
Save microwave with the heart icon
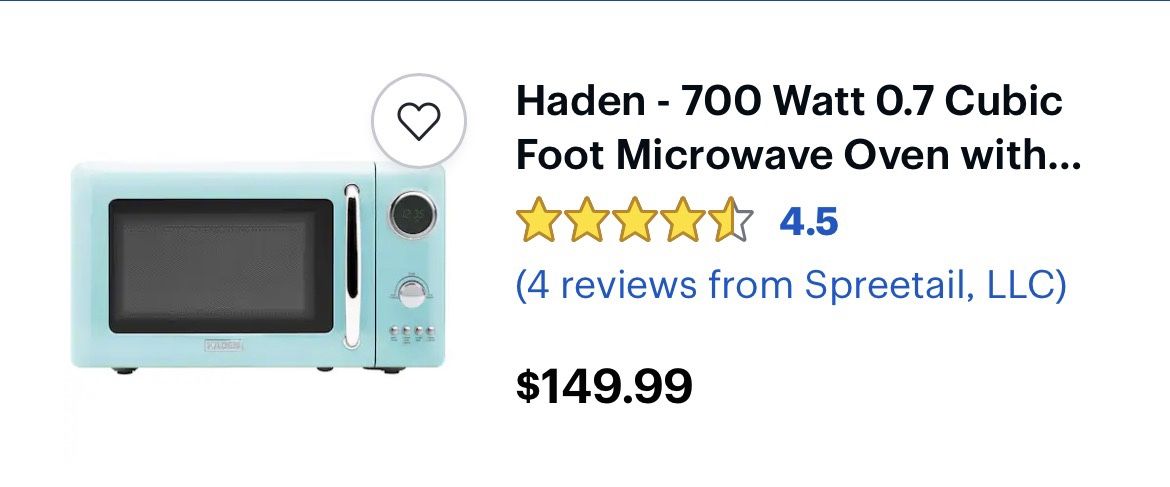[419, 120]
